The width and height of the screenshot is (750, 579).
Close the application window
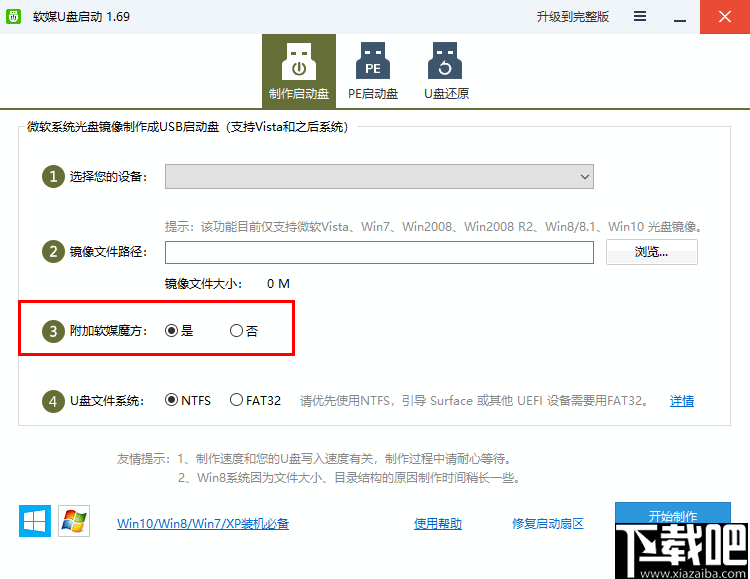point(725,17)
